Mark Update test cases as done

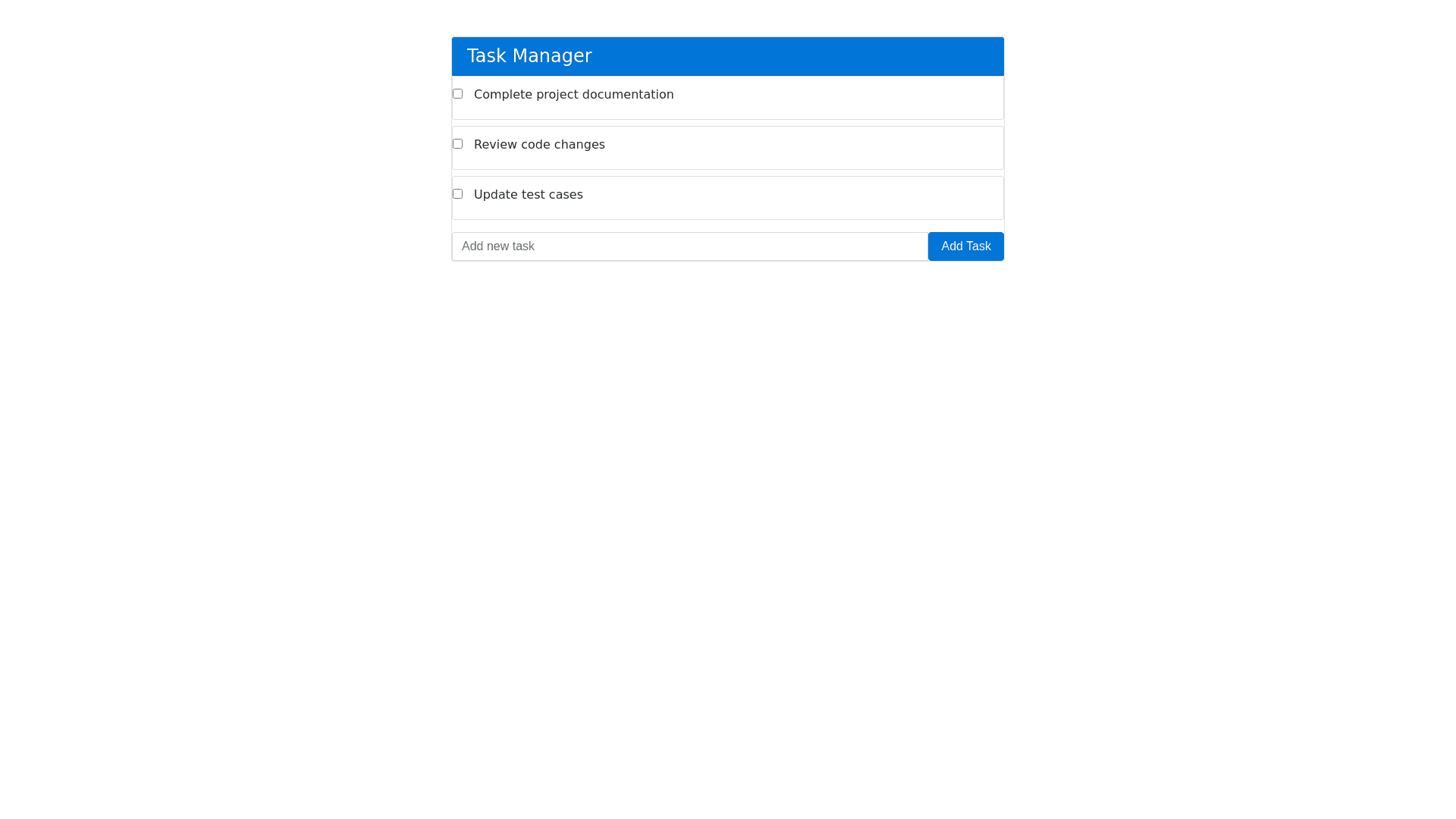click(x=457, y=194)
